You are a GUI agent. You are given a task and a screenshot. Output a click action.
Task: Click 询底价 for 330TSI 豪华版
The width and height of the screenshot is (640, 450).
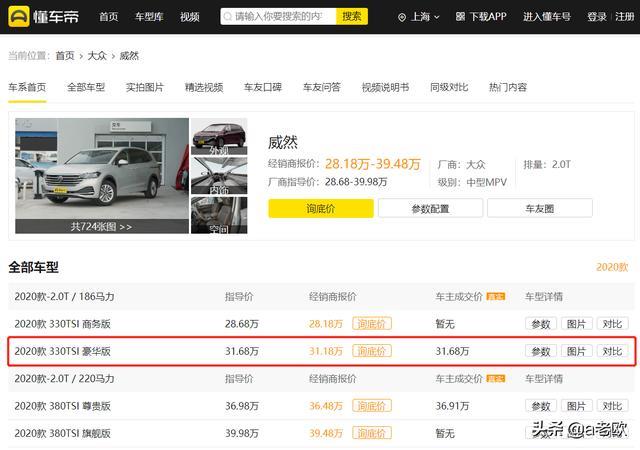[x=372, y=351]
